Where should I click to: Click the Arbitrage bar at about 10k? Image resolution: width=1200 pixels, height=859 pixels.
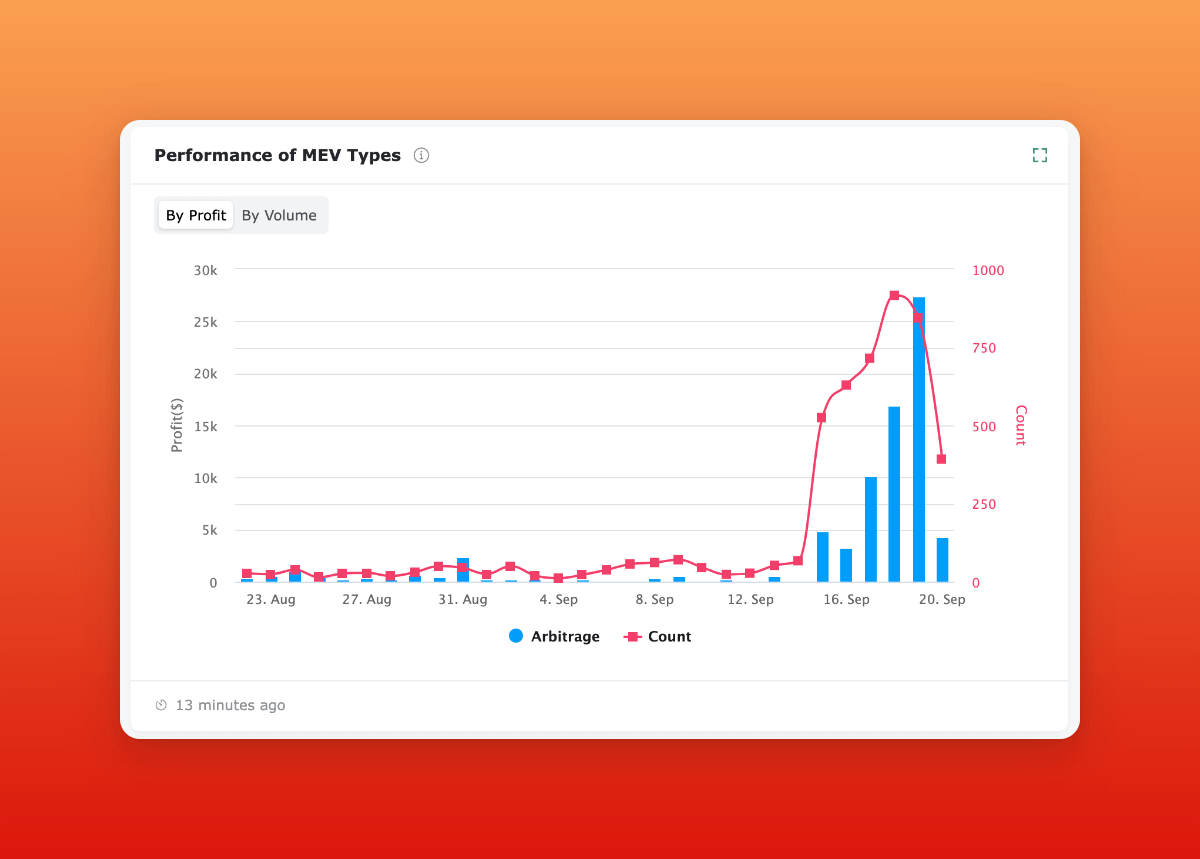point(870,529)
